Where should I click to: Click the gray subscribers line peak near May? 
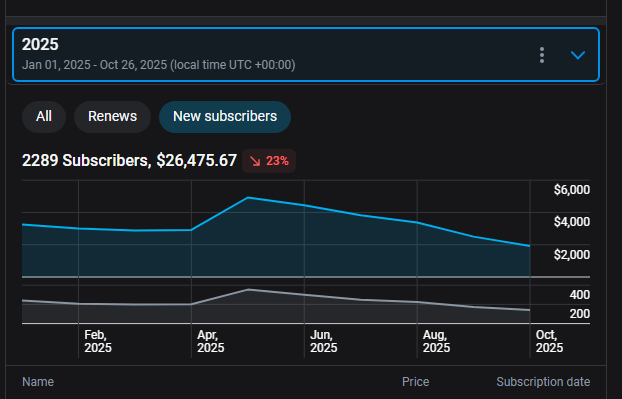[x=248, y=289]
